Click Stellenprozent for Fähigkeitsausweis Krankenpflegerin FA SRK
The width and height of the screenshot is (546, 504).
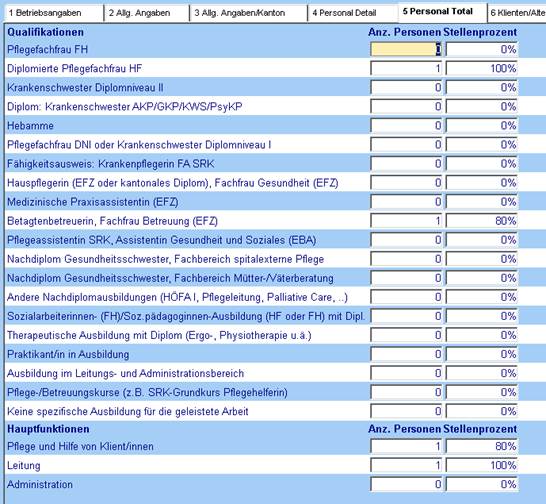[x=482, y=163]
